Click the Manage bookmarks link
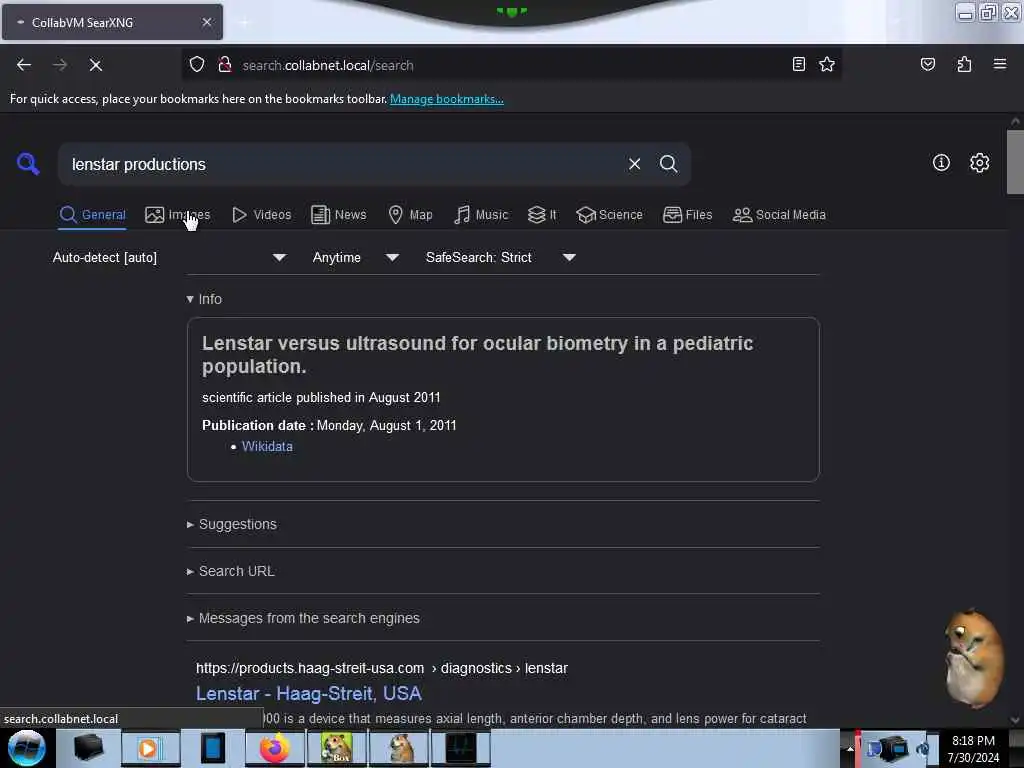 click(x=447, y=99)
